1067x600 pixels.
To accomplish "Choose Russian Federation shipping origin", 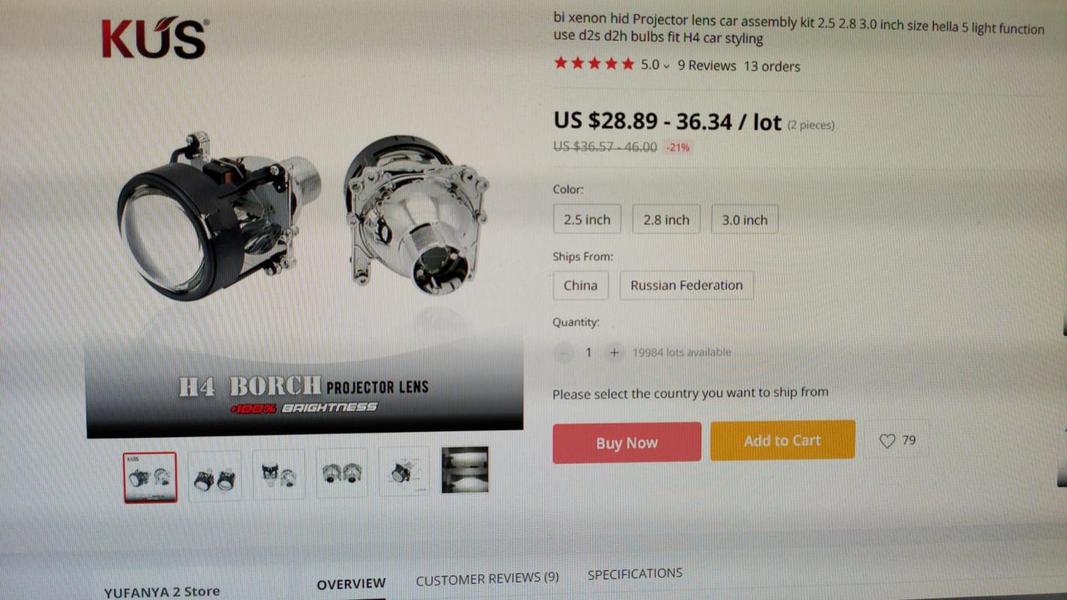I will point(686,286).
